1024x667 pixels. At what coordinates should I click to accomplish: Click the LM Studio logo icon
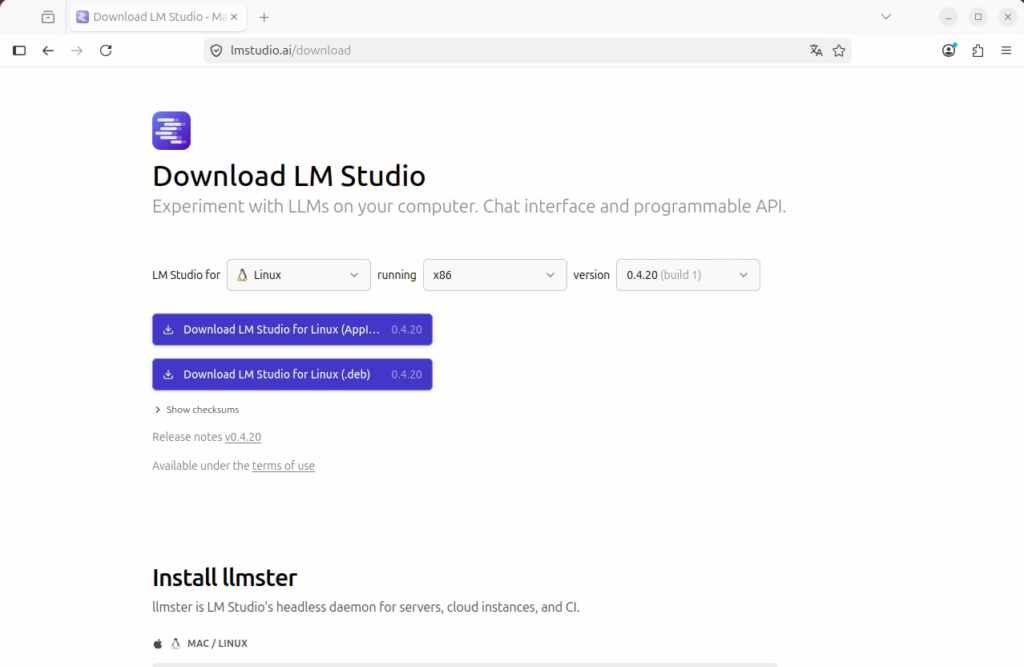tap(171, 131)
